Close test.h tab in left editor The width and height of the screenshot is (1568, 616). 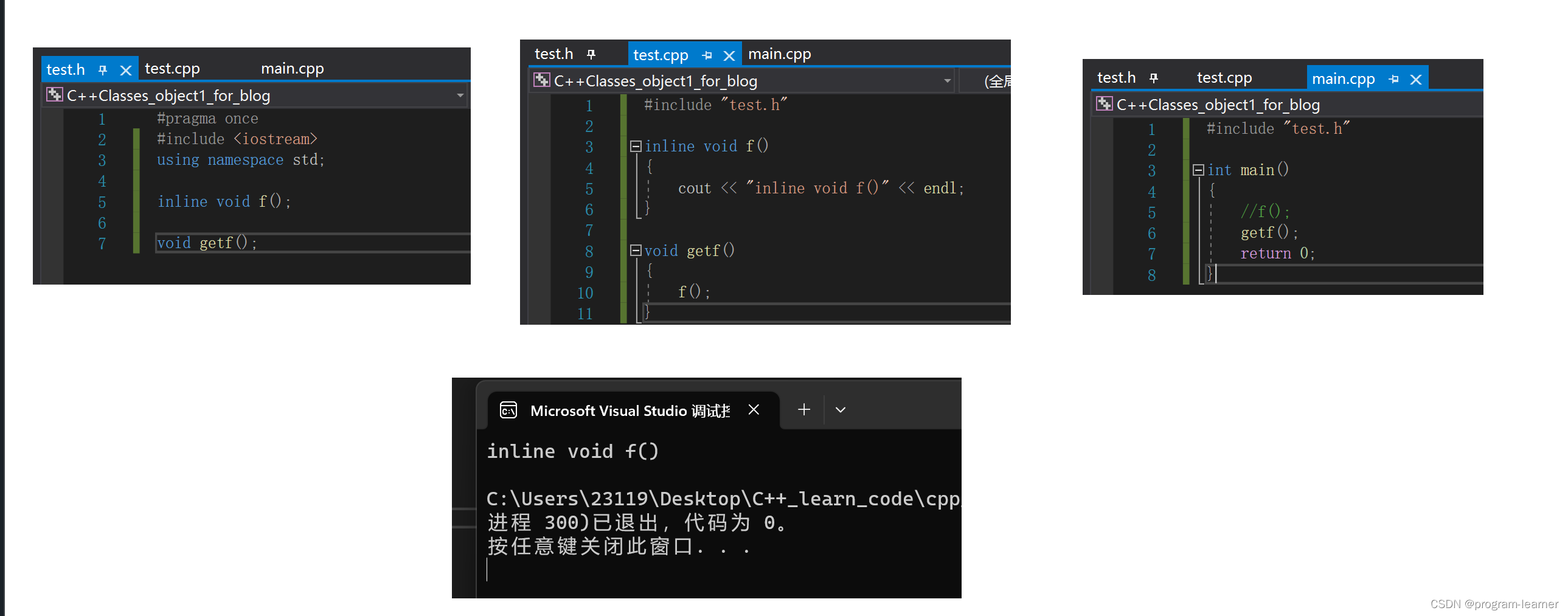tap(125, 70)
